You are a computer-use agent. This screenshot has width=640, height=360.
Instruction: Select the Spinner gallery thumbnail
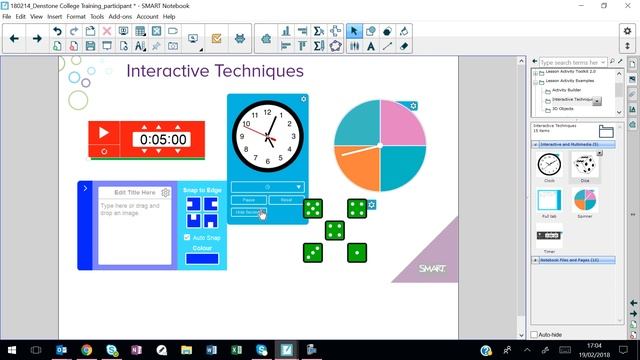click(x=585, y=201)
